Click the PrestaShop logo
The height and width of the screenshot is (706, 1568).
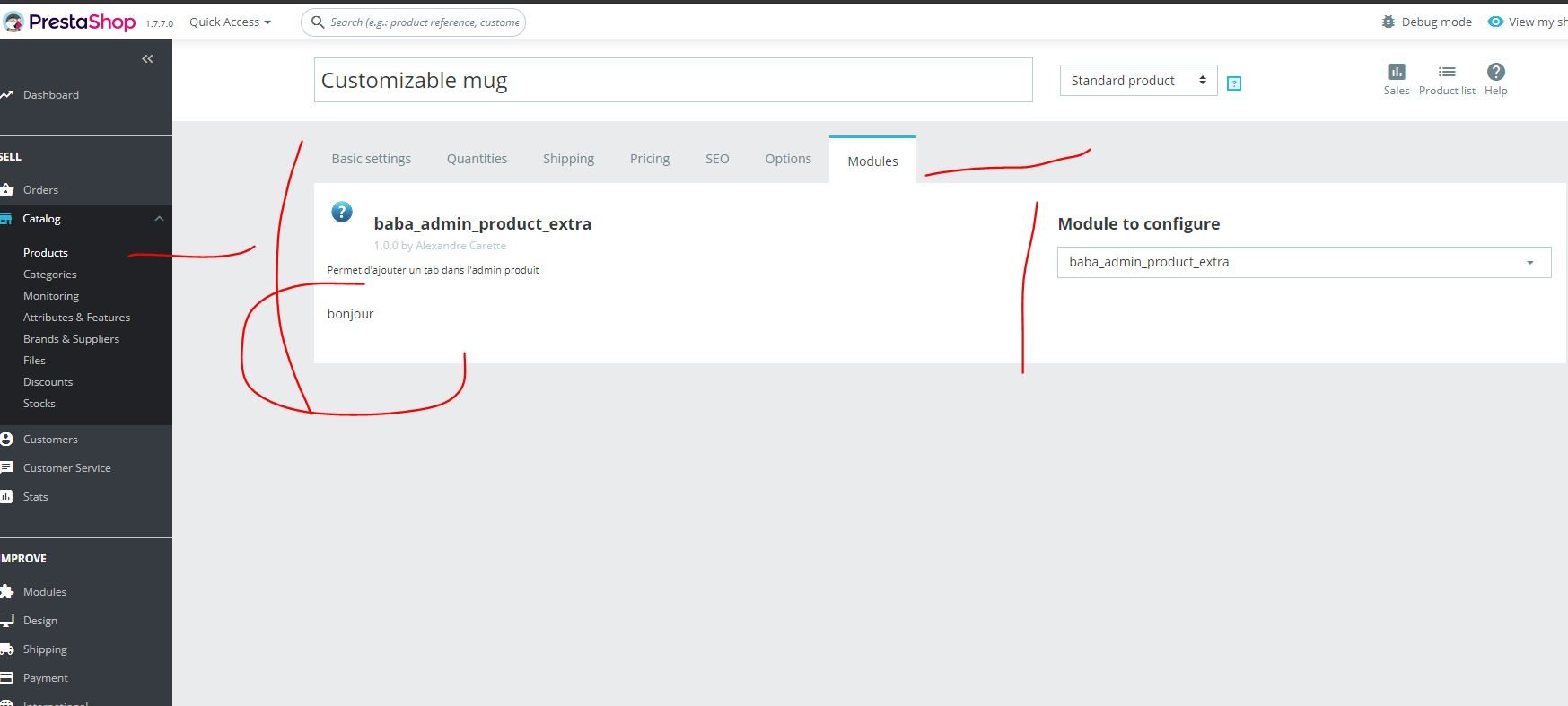pyautogui.click(x=69, y=22)
